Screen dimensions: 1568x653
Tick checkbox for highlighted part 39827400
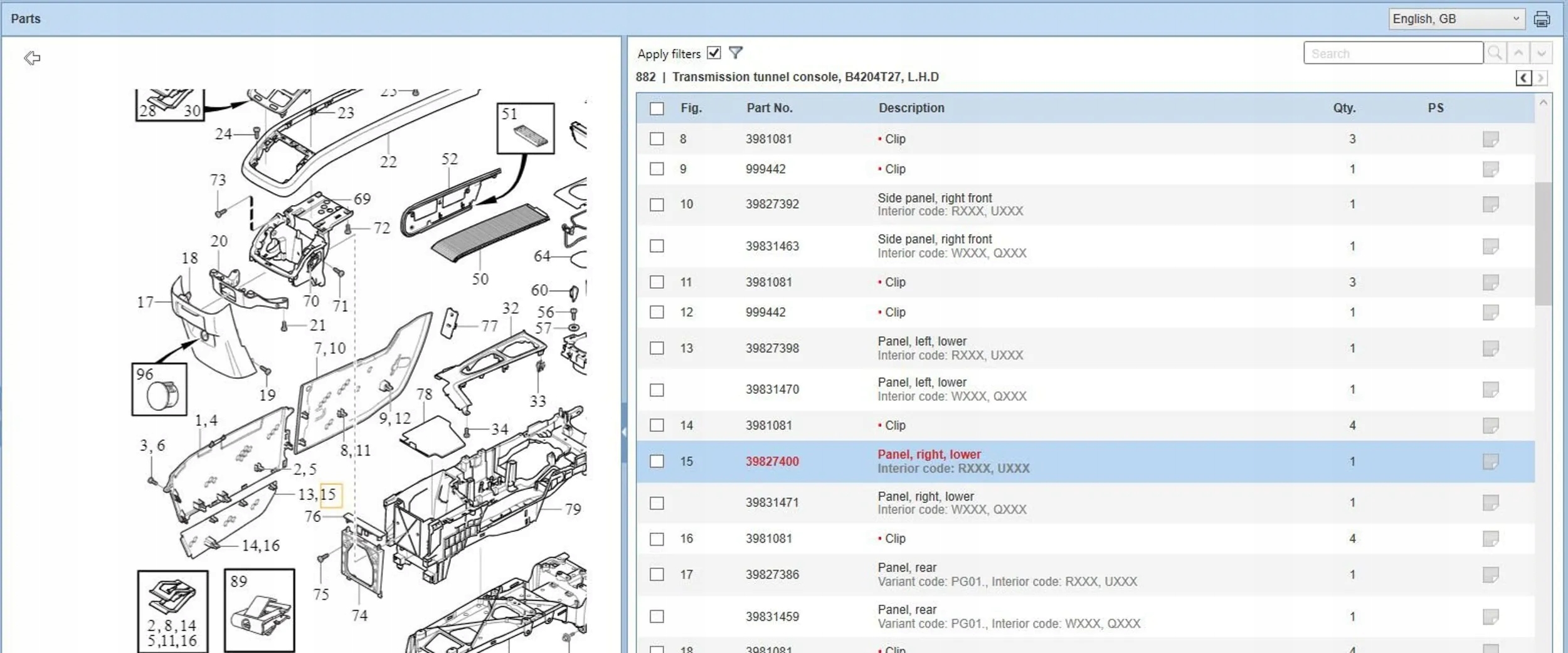tap(657, 462)
